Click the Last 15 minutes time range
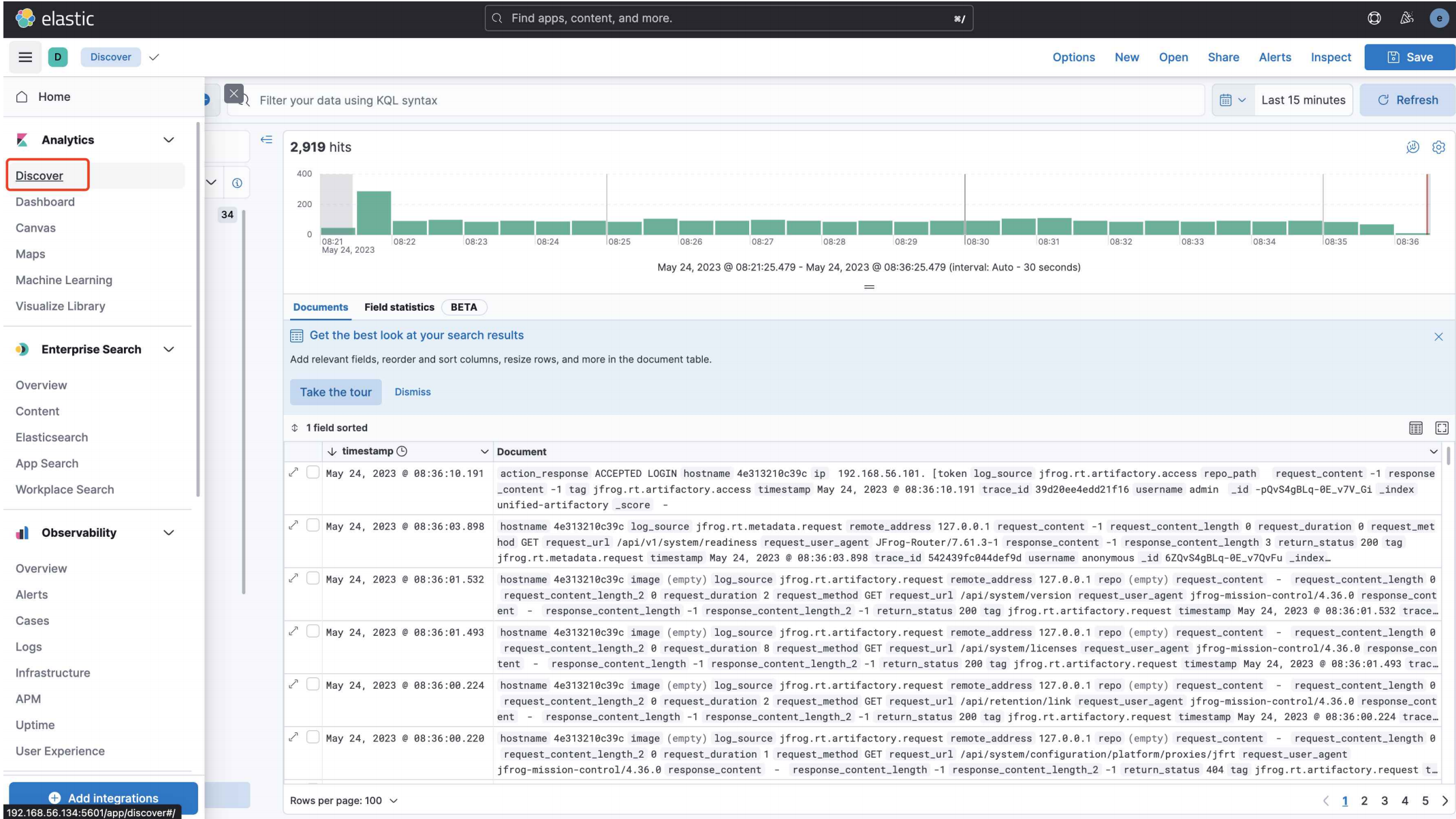The image size is (1456, 819). tap(1303, 100)
